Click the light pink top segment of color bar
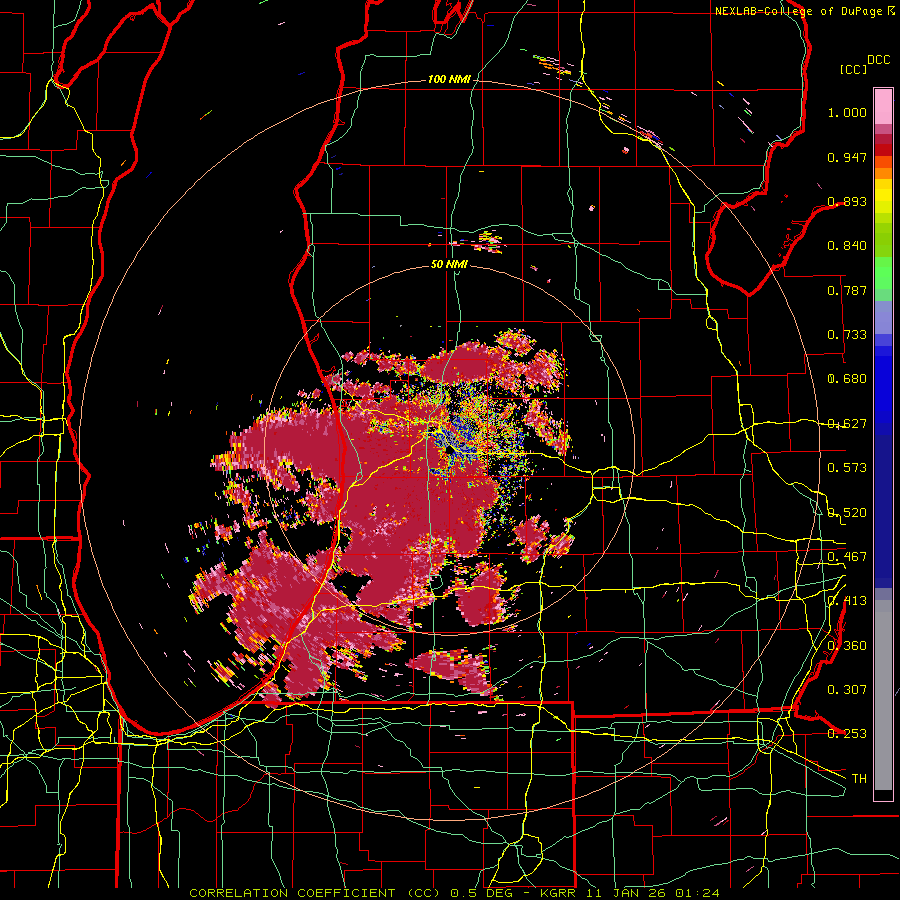 (883, 107)
